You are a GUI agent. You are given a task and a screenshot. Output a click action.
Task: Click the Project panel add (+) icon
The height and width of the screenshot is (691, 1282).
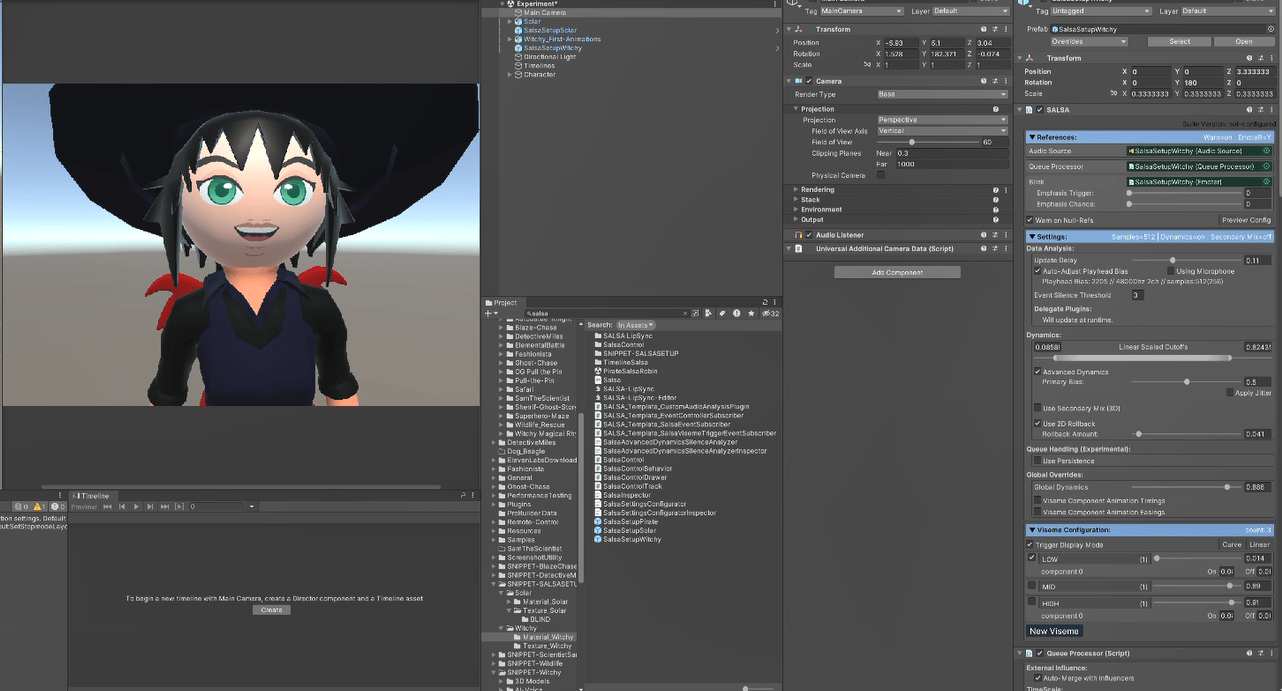click(489, 313)
